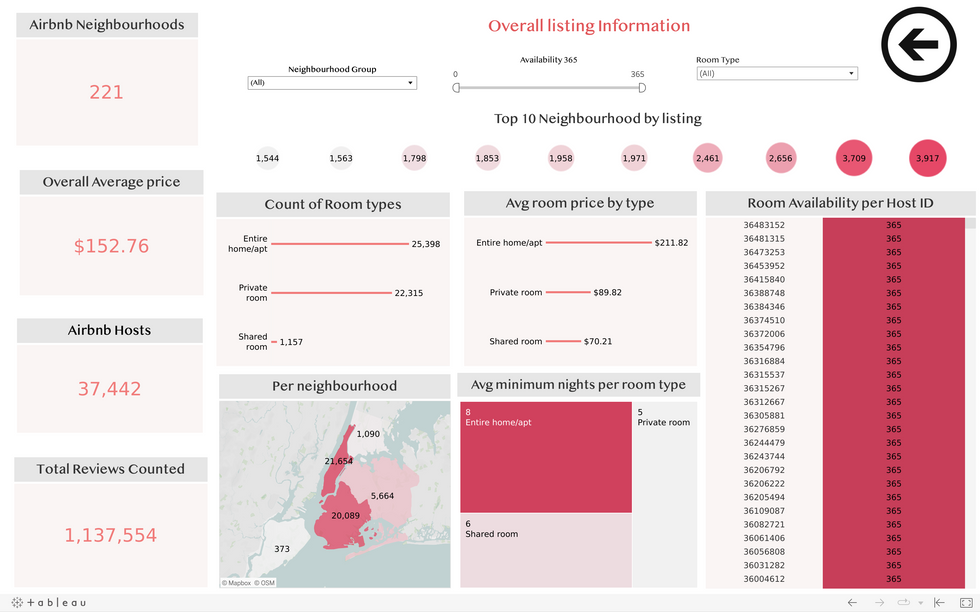Click the 221 Airbnb Neighbourhoods value
This screenshot has width=980, height=612.
pyautogui.click(x=106, y=93)
